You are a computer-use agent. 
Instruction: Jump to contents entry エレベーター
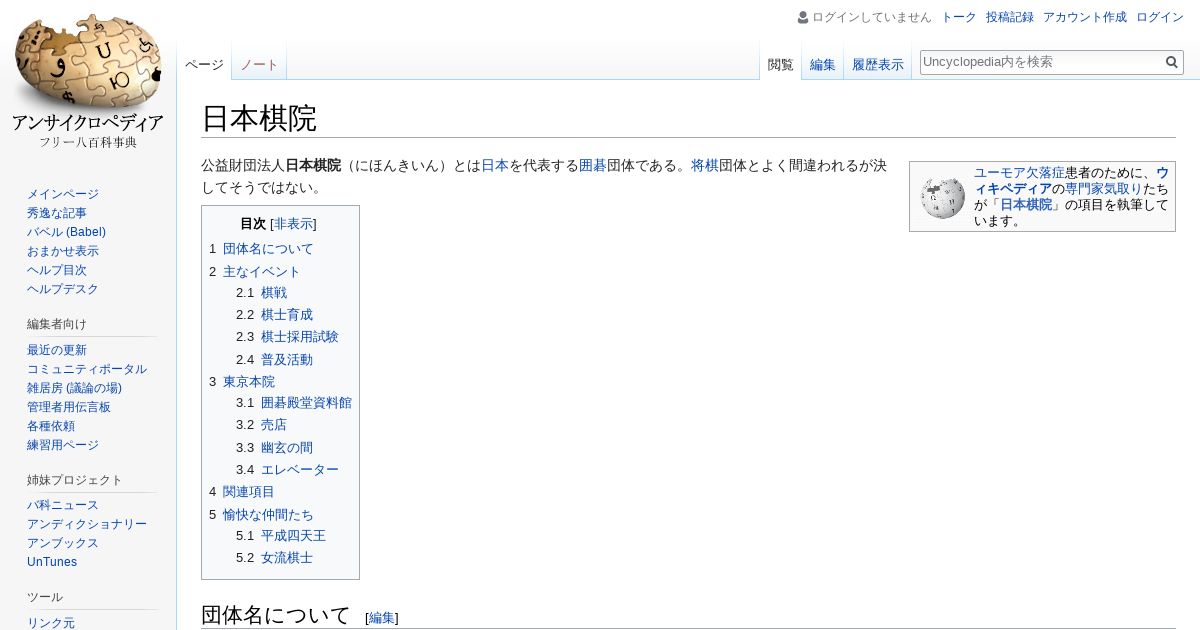pyautogui.click(x=300, y=470)
